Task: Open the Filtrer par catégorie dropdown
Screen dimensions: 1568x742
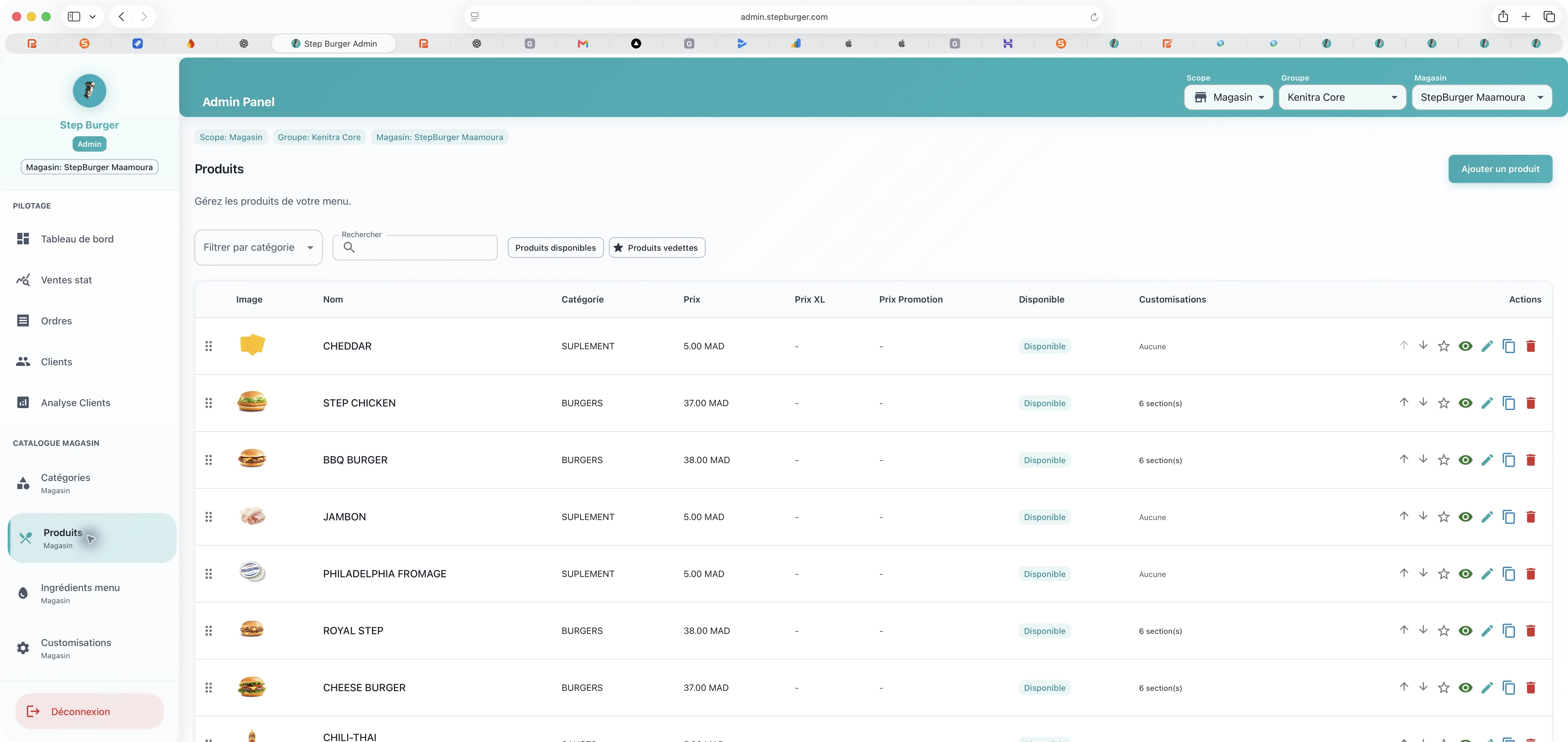Action: (258, 248)
